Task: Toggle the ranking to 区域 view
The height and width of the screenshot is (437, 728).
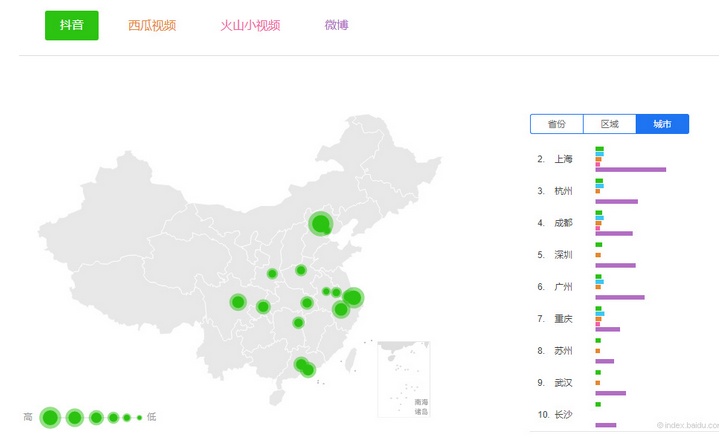Action: 609,124
